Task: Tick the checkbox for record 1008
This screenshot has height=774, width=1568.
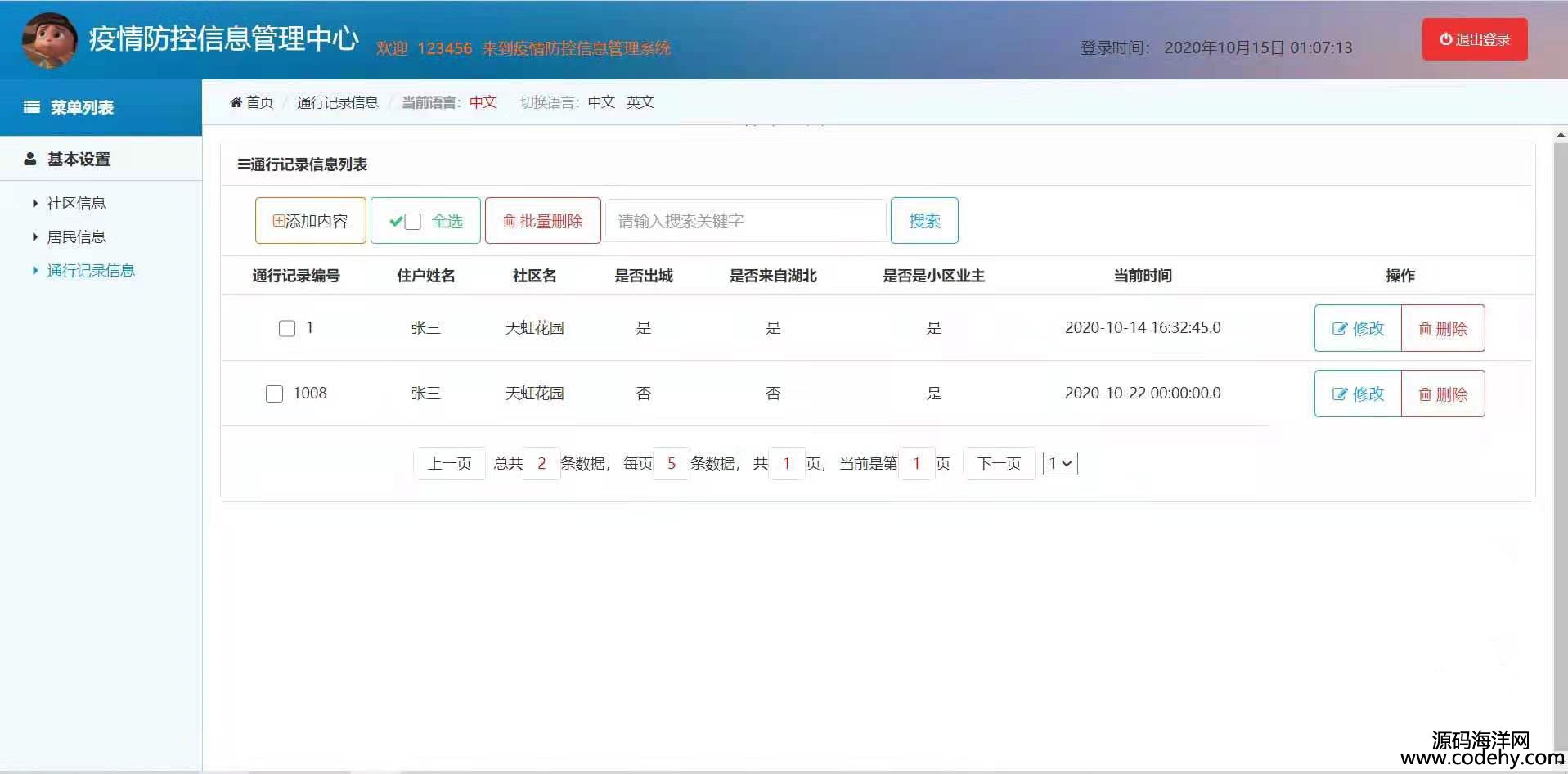Action: click(275, 394)
